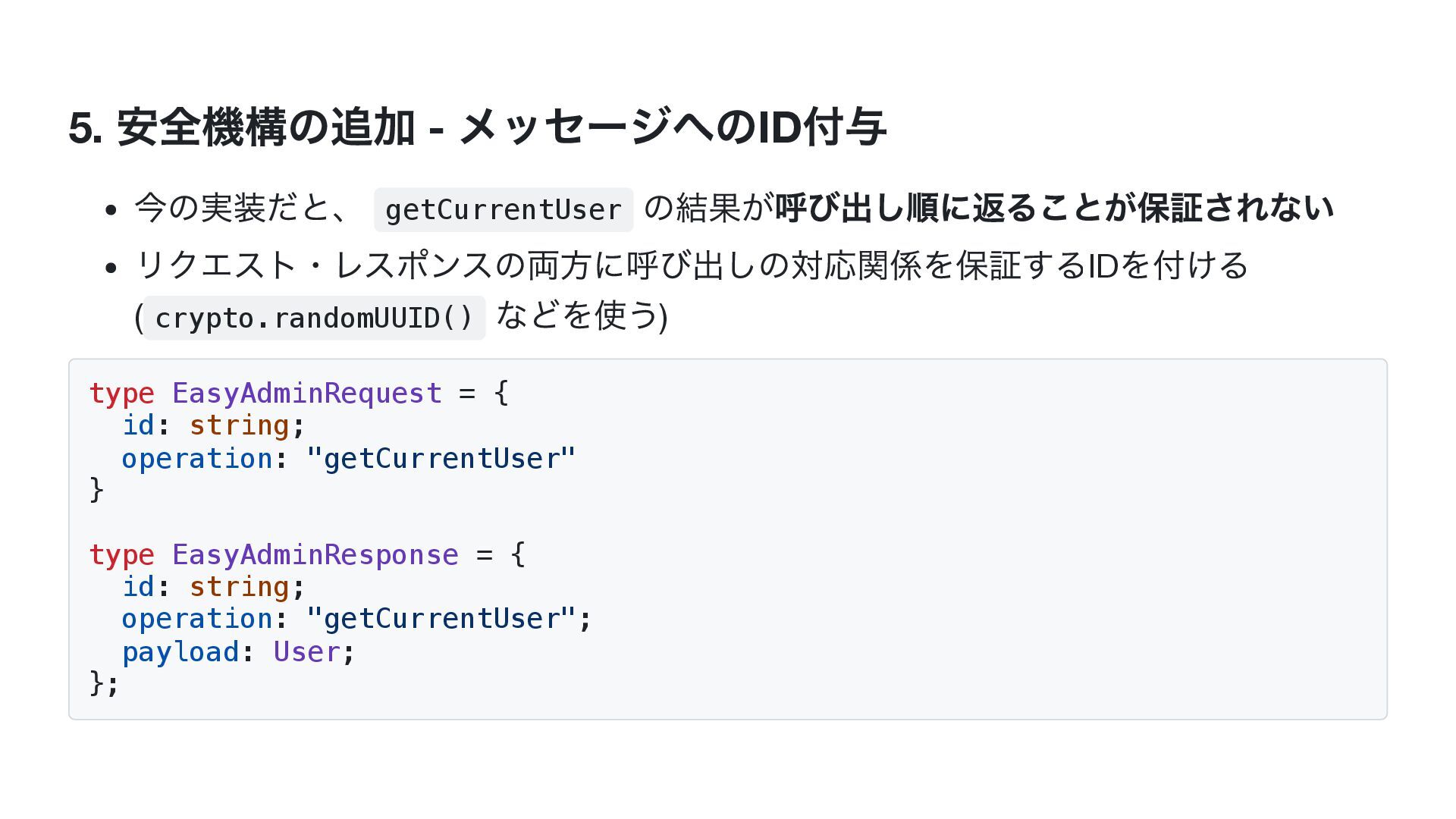Viewport: 1456px width, 819px height.
Task: Click the bold text 呼び出し順に返ることが保証されない
Action: pyautogui.click(x=1054, y=208)
